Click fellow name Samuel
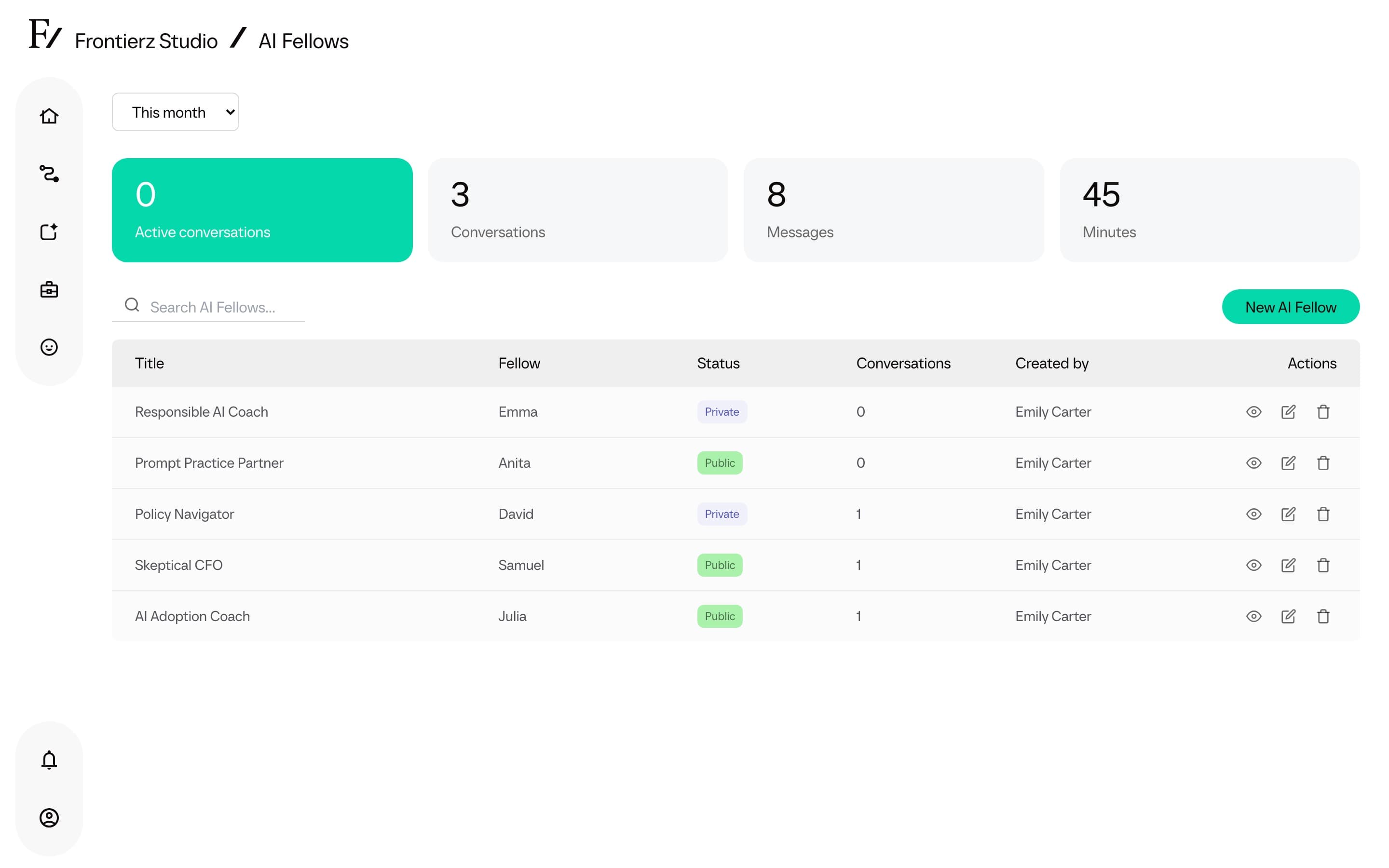The width and height of the screenshot is (1389, 868). [520, 565]
